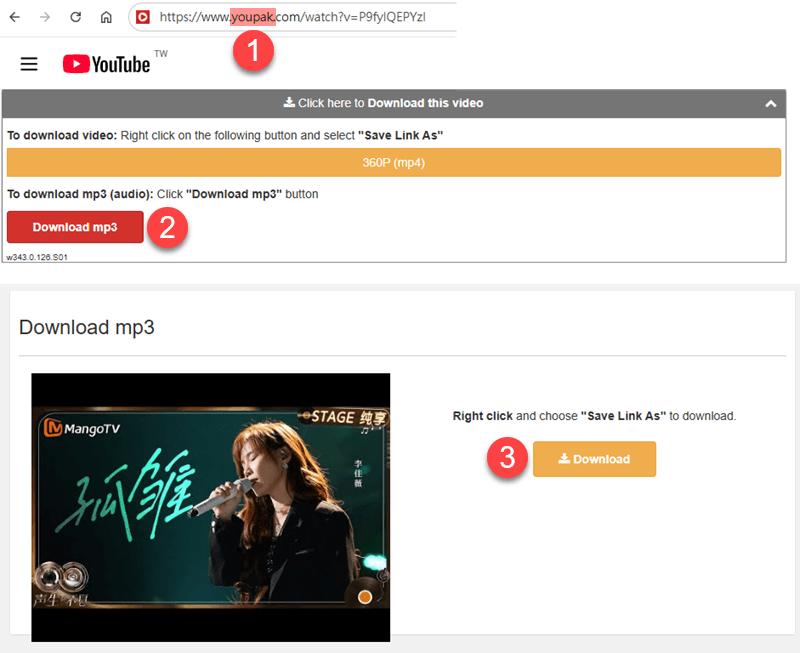
Task: Collapse the download banner with the chevron
Action: (x=771, y=103)
